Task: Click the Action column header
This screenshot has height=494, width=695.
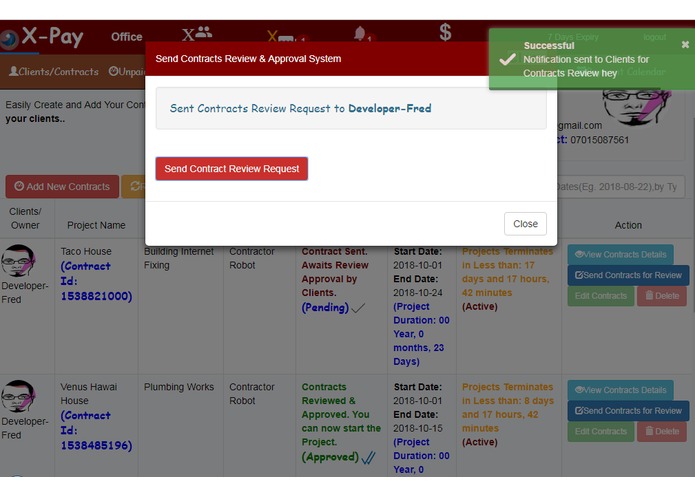Action: [628, 225]
